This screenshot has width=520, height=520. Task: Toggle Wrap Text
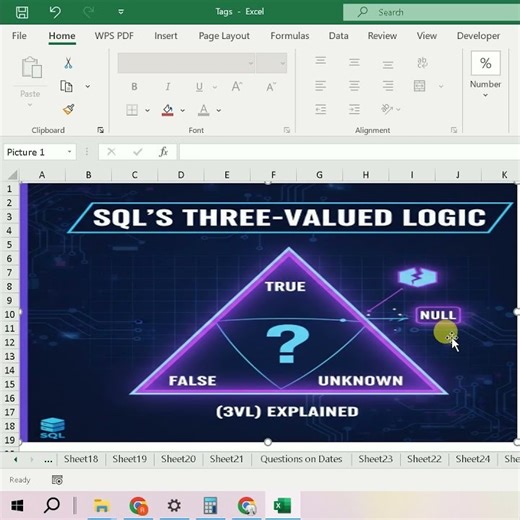[422, 63]
